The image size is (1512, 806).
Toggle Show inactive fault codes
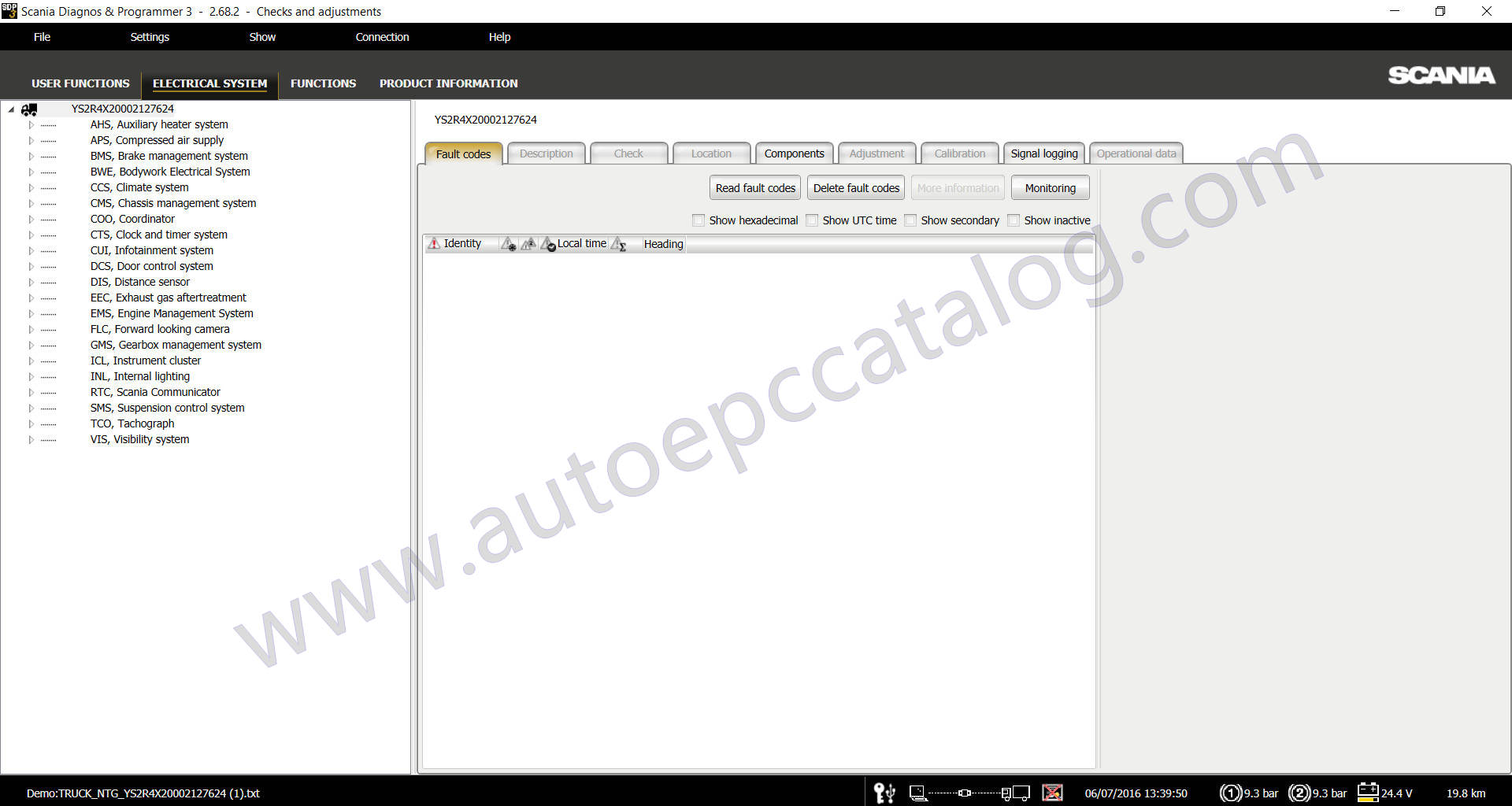tap(1014, 220)
